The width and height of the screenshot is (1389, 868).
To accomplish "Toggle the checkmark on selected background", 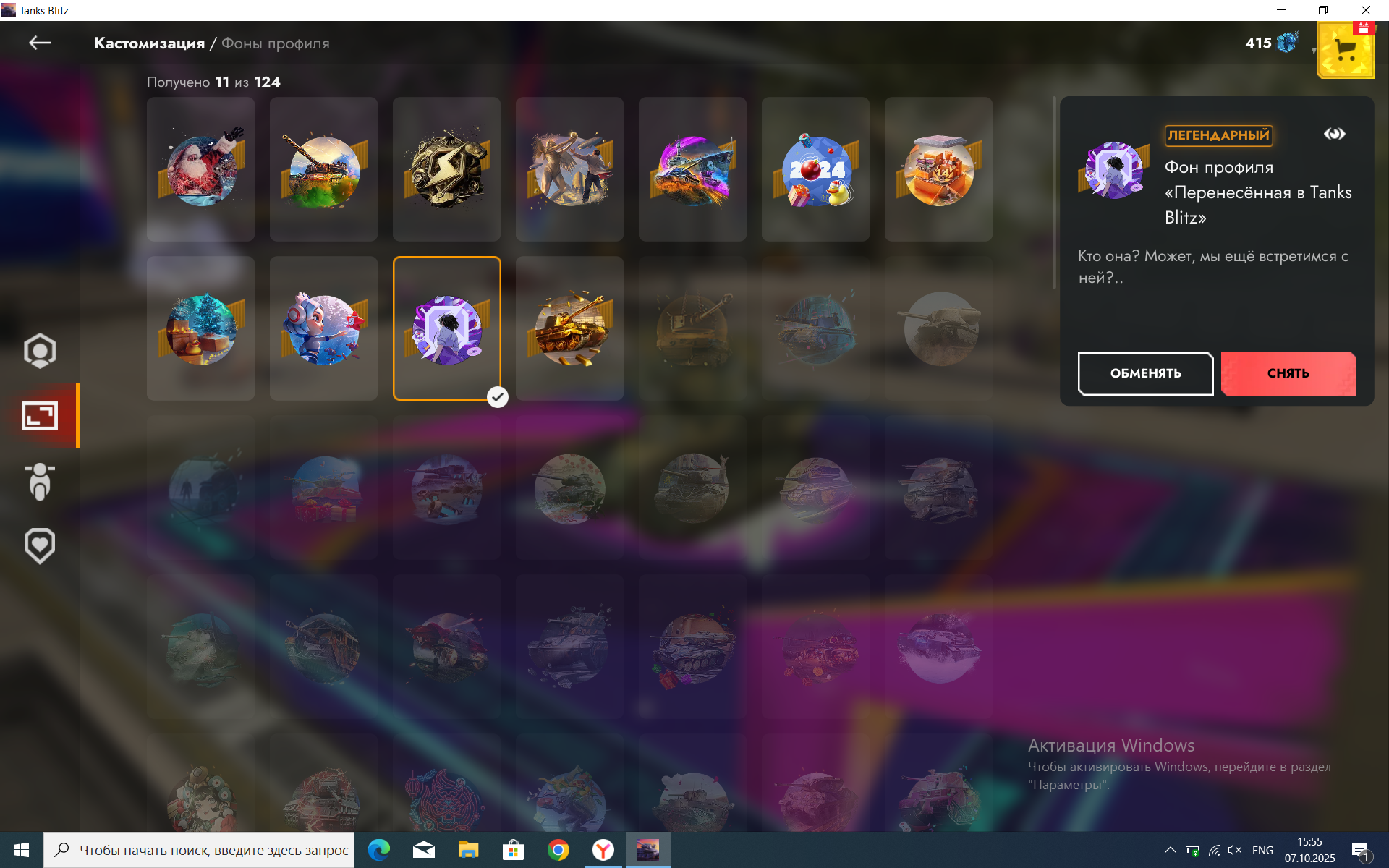I will click(x=498, y=397).
